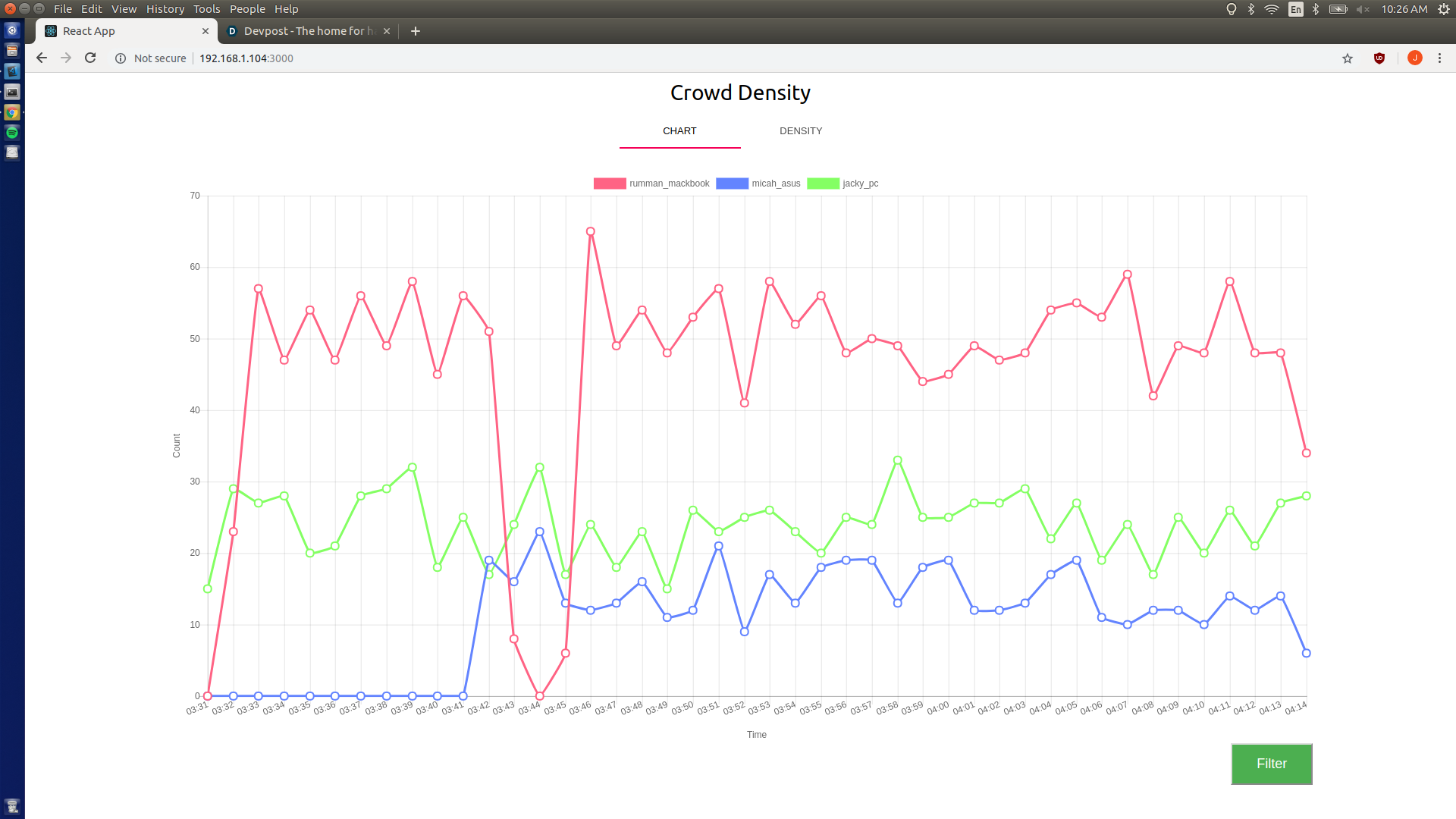Open user profile avatar J
1456x819 pixels.
tap(1414, 58)
